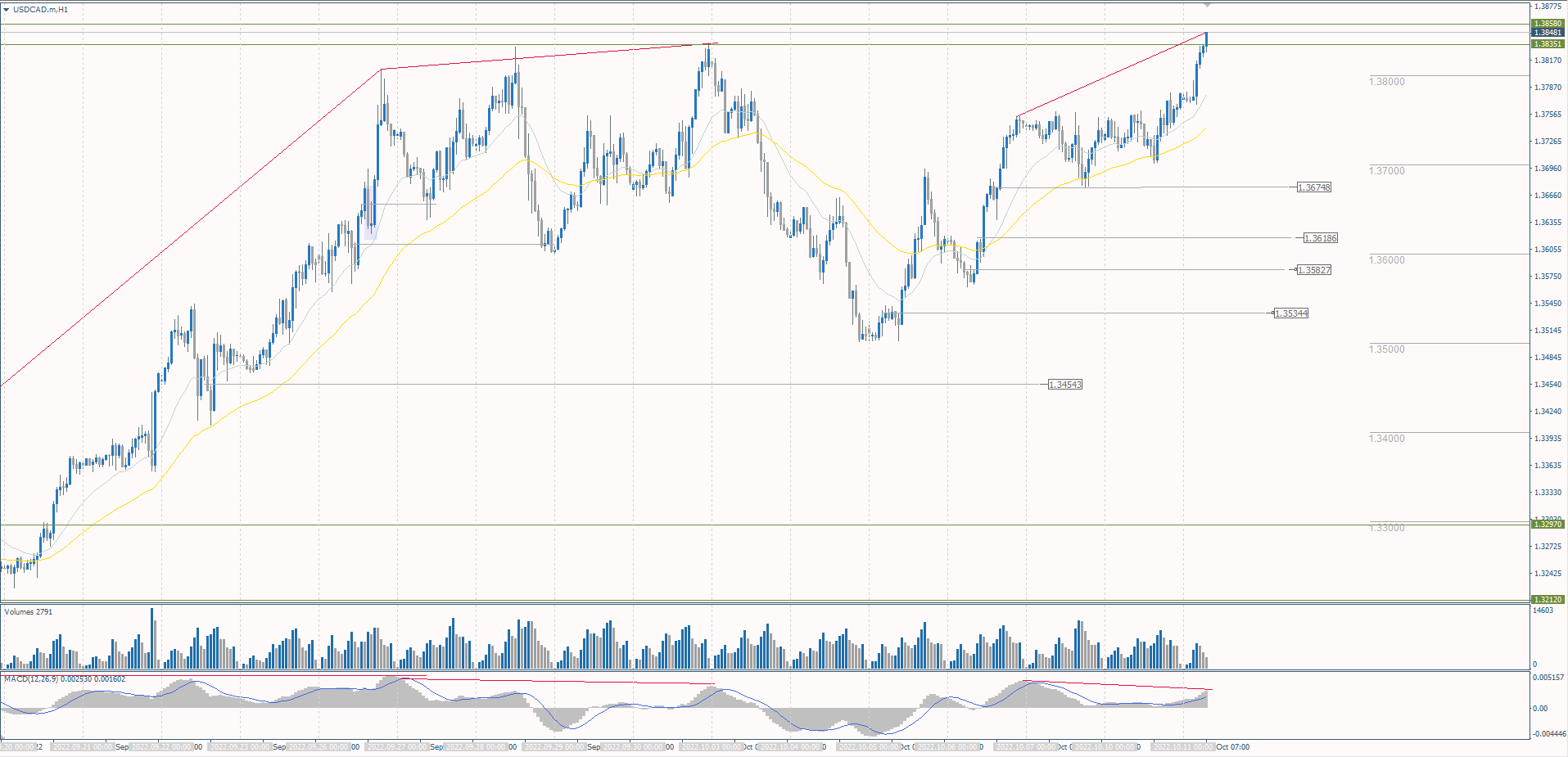The width and height of the screenshot is (1568, 757).
Task: Click the 1.36055 price scale value
Action: (x=1548, y=250)
